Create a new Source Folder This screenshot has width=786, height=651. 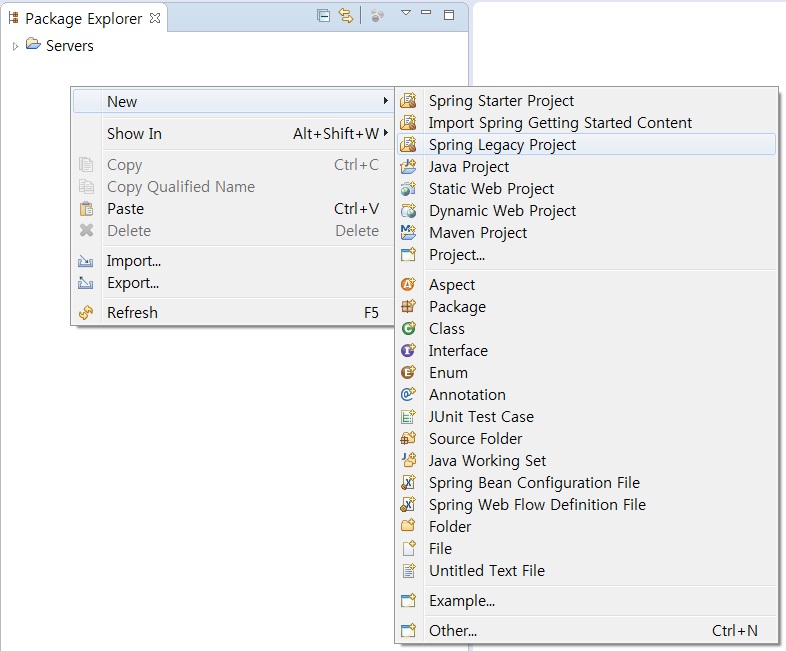pos(586,439)
